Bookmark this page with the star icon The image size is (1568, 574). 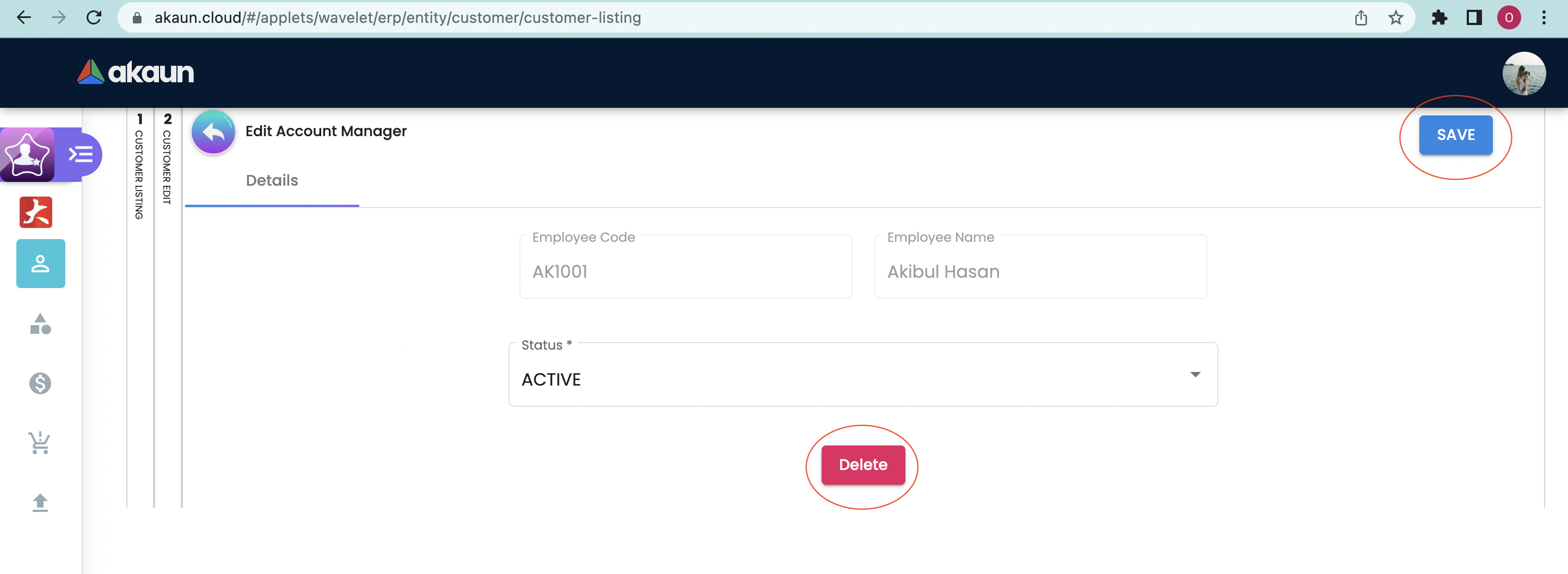coord(1395,17)
